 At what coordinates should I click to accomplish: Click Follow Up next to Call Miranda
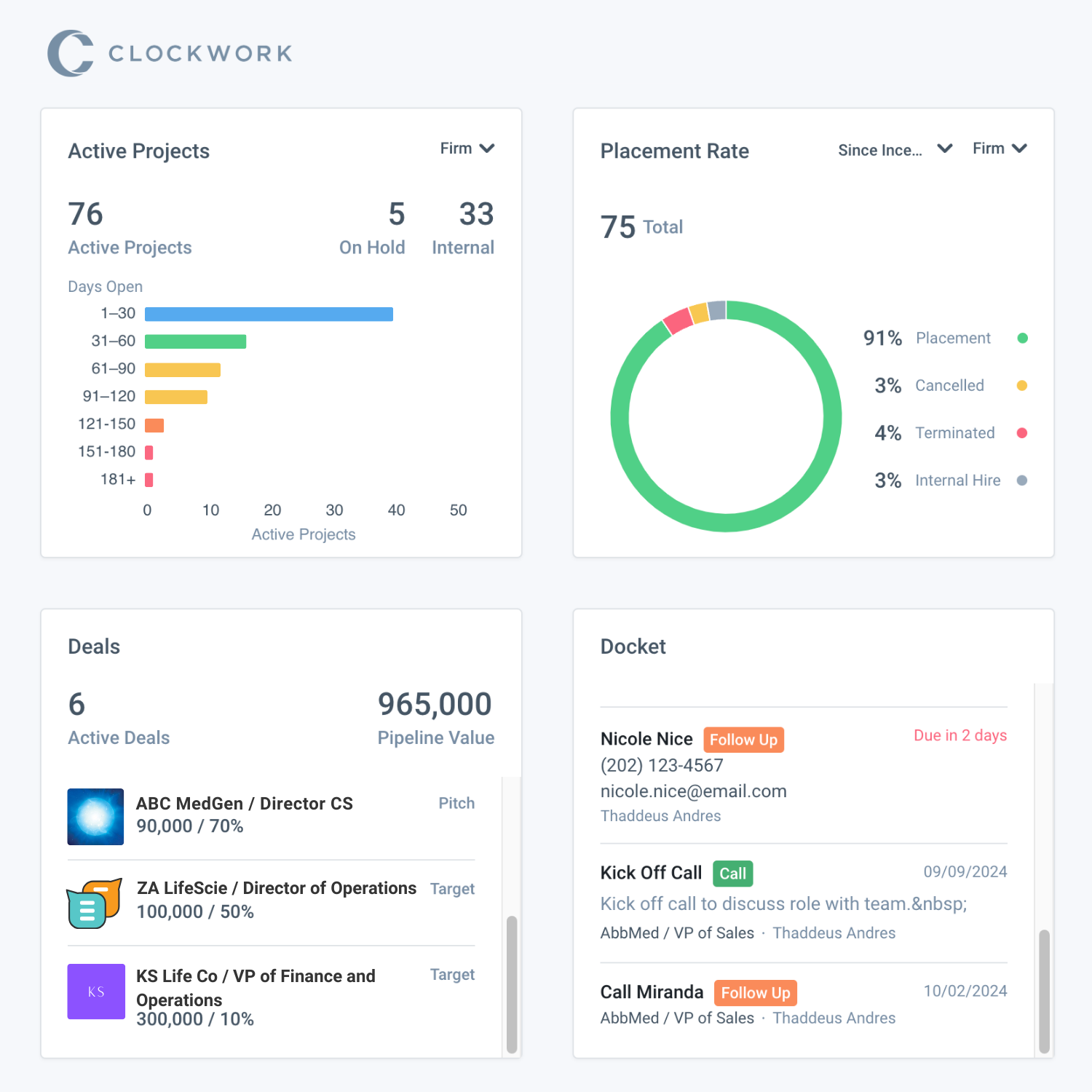pyautogui.click(x=755, y=992)
